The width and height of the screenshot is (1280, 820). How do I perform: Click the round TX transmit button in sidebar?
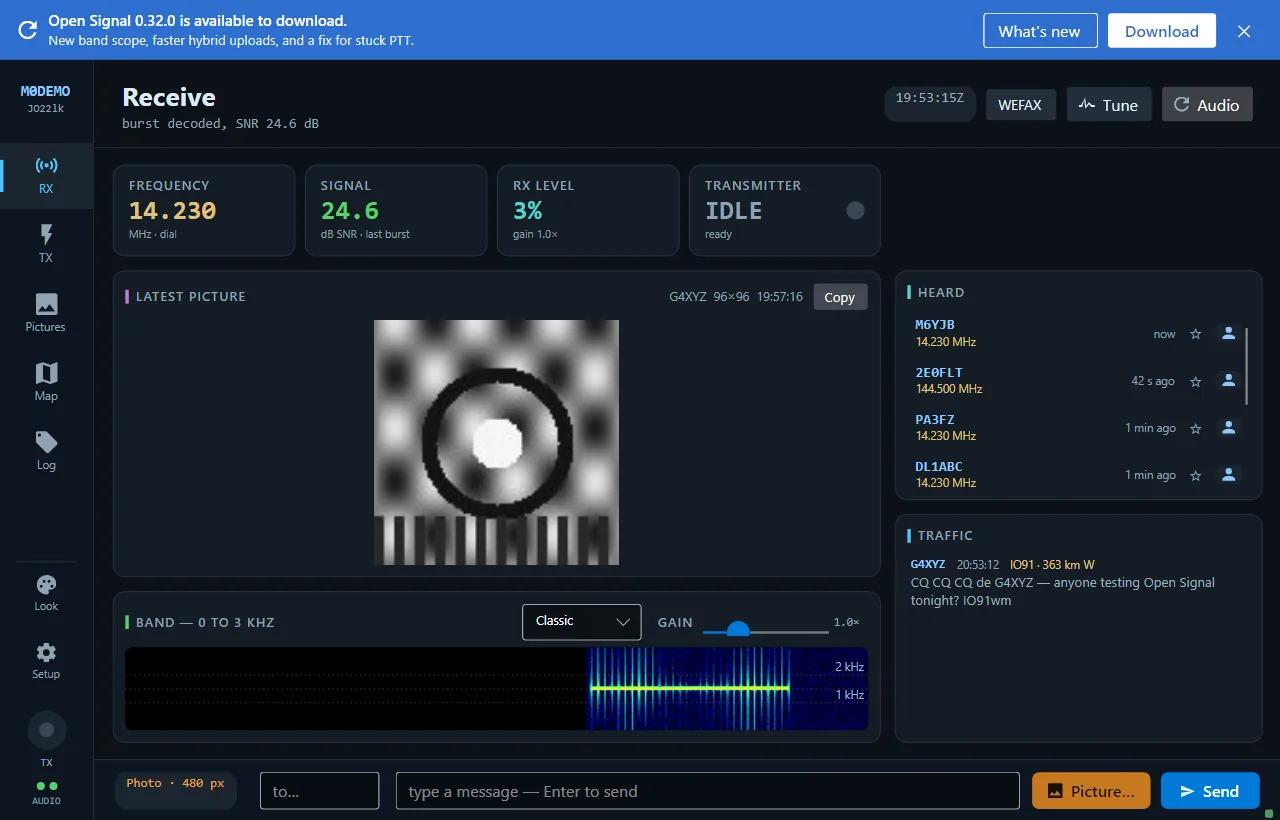tap(46, 730)
